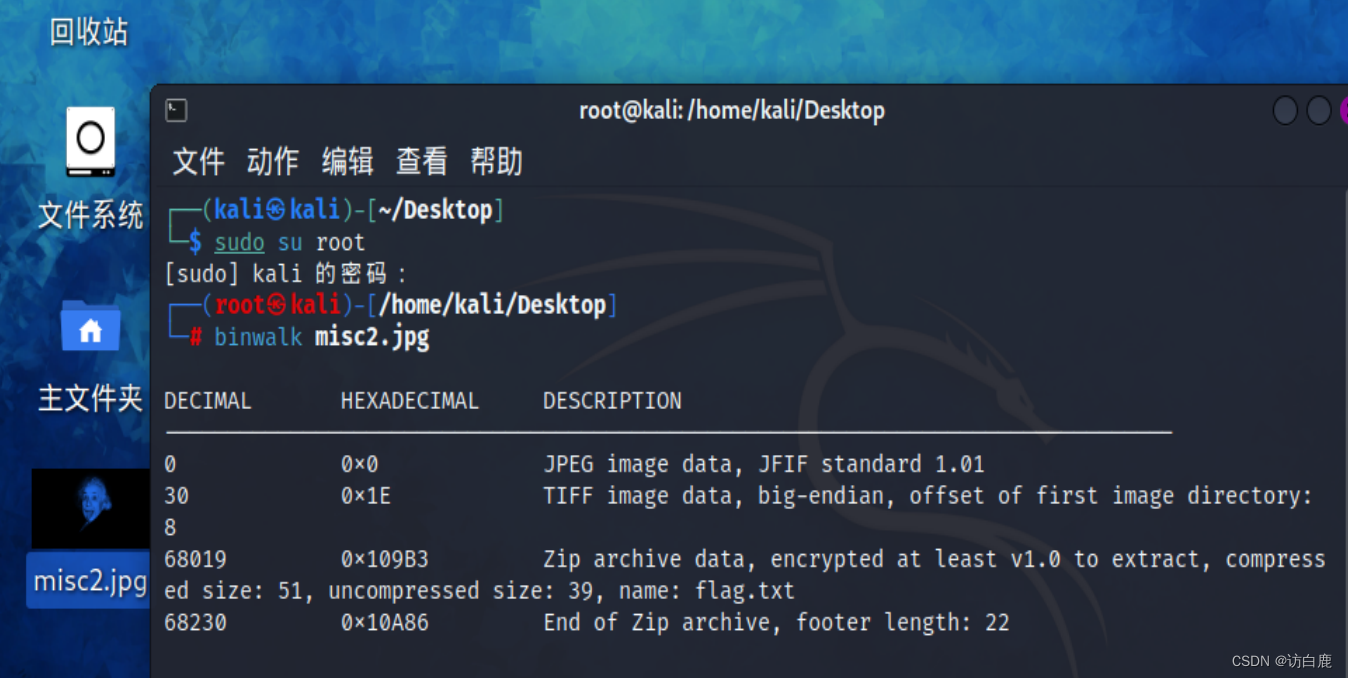Open the 文件系统 file system icon
1348x678 pixels.
[88, 142]
